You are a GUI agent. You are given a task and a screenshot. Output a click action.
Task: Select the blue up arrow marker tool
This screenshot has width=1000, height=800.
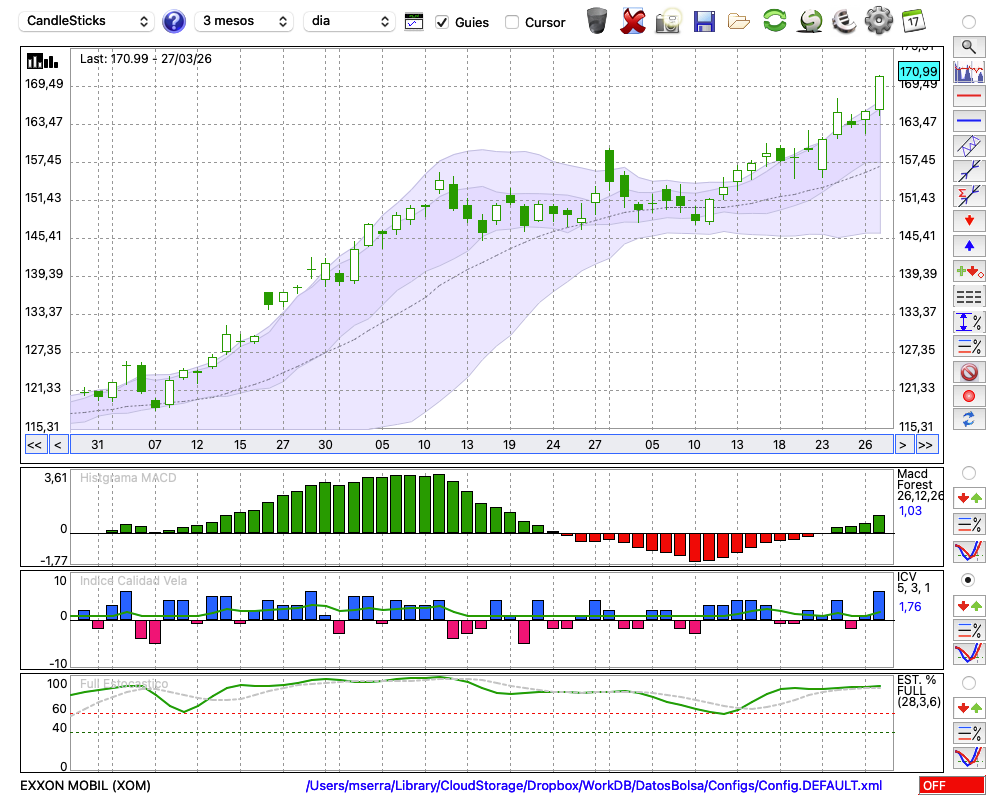(968, 246)
